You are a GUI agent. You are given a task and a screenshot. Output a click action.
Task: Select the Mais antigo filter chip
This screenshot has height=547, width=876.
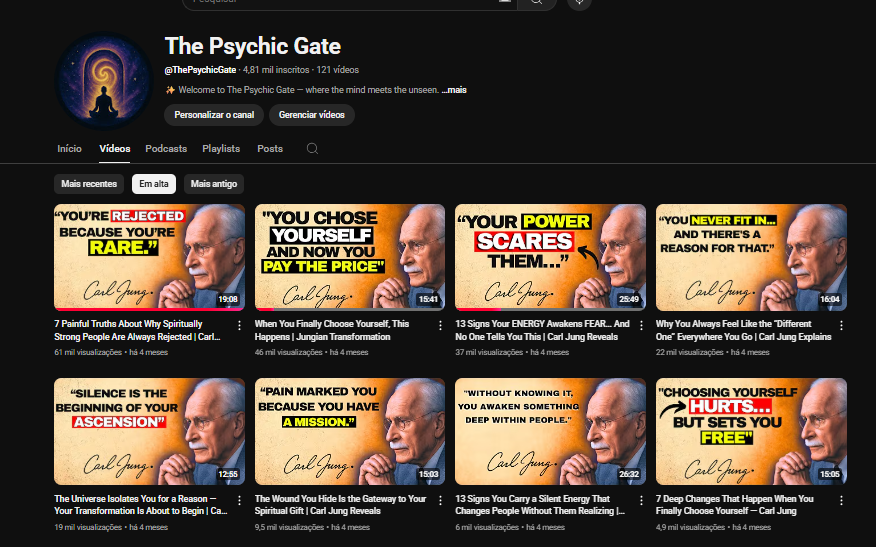213,184
